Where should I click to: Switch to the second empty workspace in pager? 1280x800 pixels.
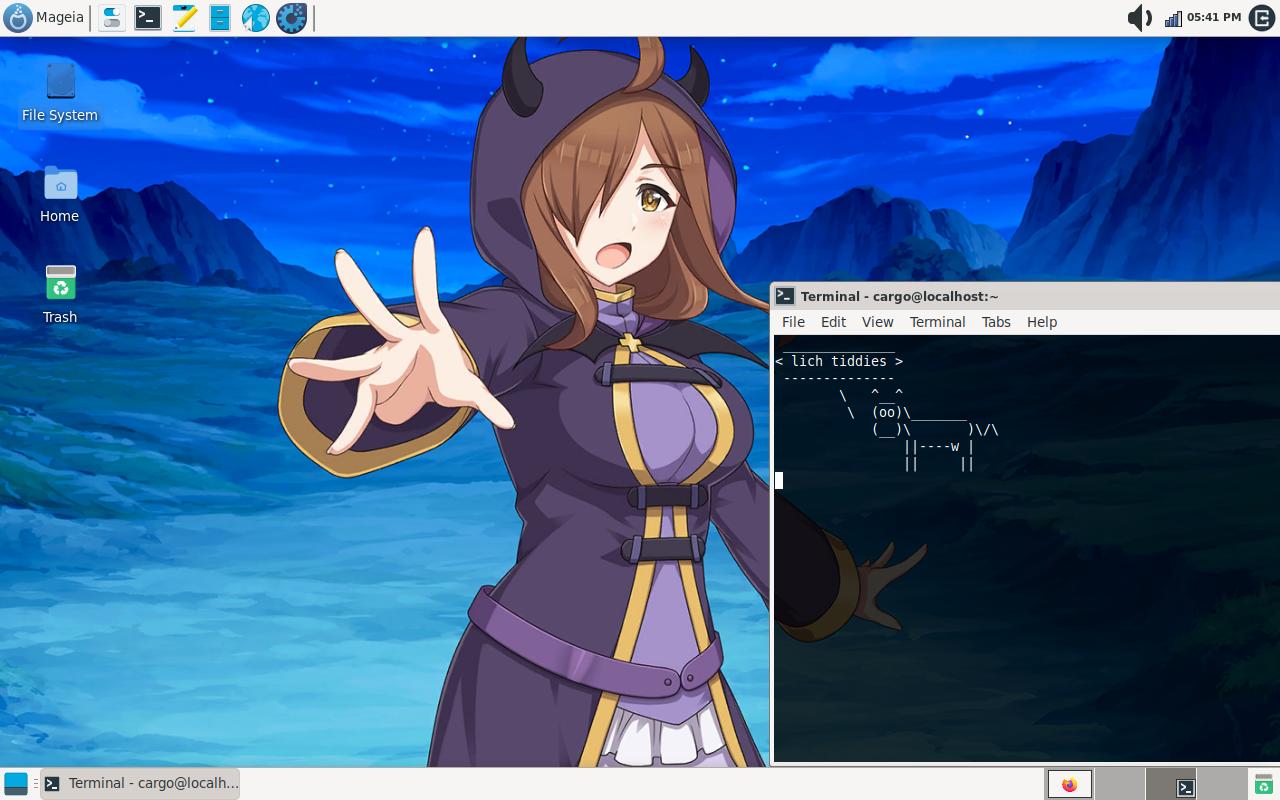pos(1120,784)
